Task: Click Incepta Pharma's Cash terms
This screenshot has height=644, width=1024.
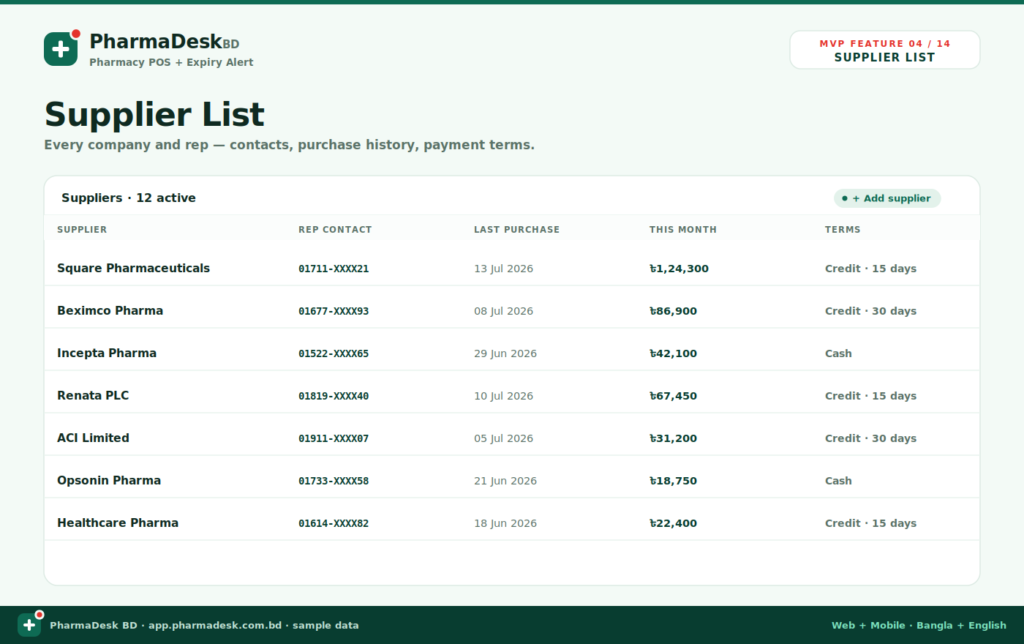Action: click(x=839, y=353)
